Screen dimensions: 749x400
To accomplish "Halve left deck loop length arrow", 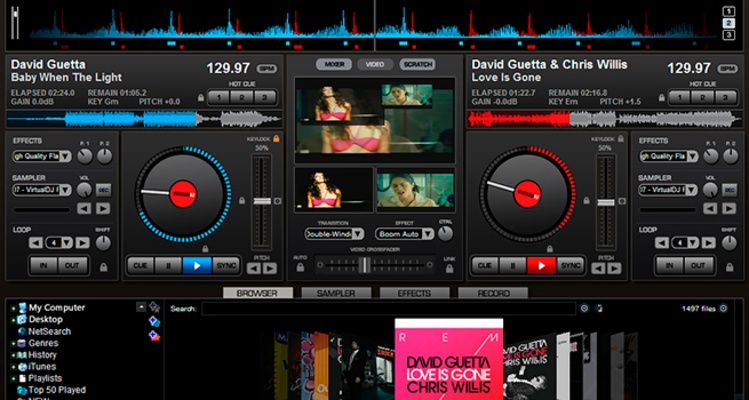I will 36,243.
